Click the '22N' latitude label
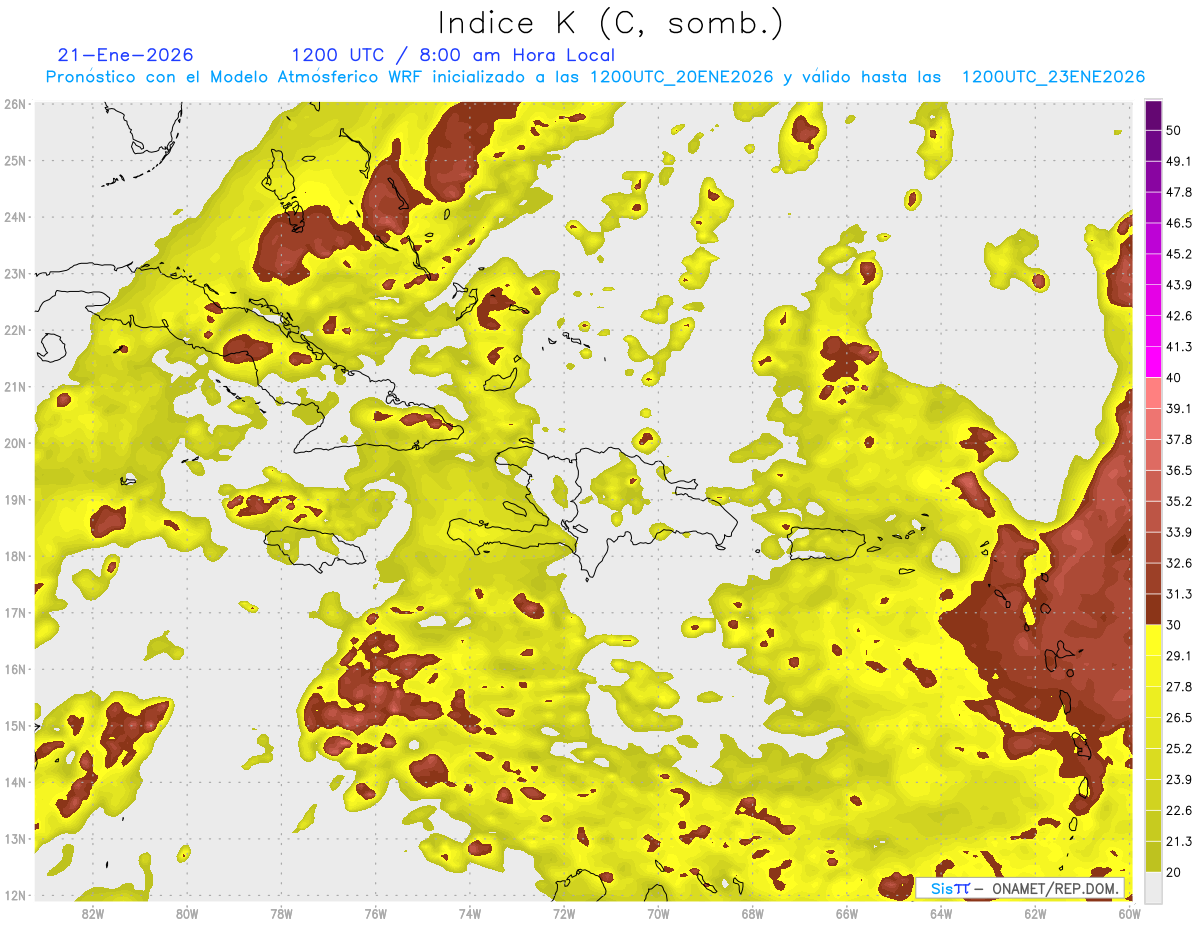The width and height of the screenshot is (1200, 927). (15, 330)
